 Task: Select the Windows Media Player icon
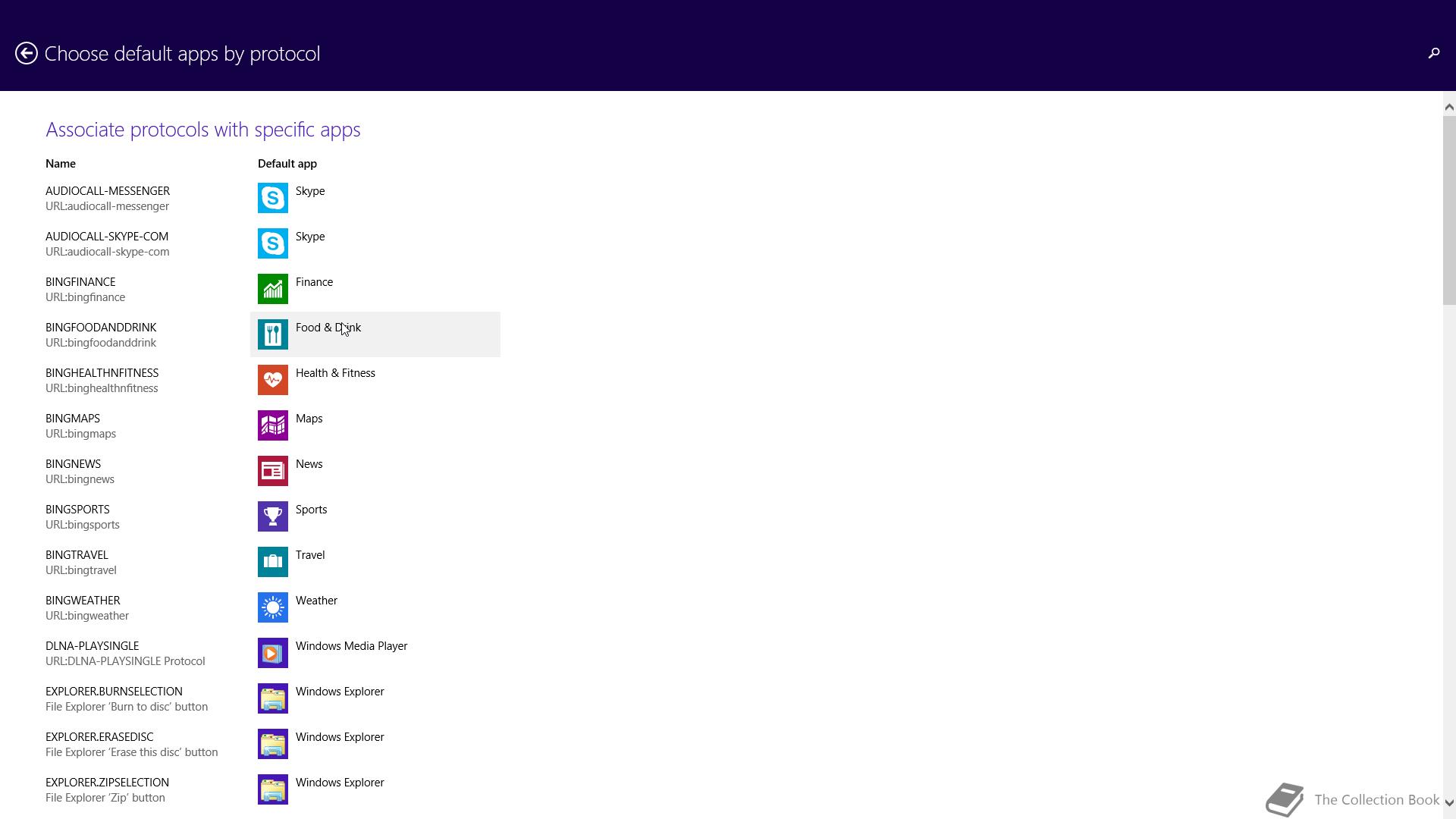[x=273, y=653]
